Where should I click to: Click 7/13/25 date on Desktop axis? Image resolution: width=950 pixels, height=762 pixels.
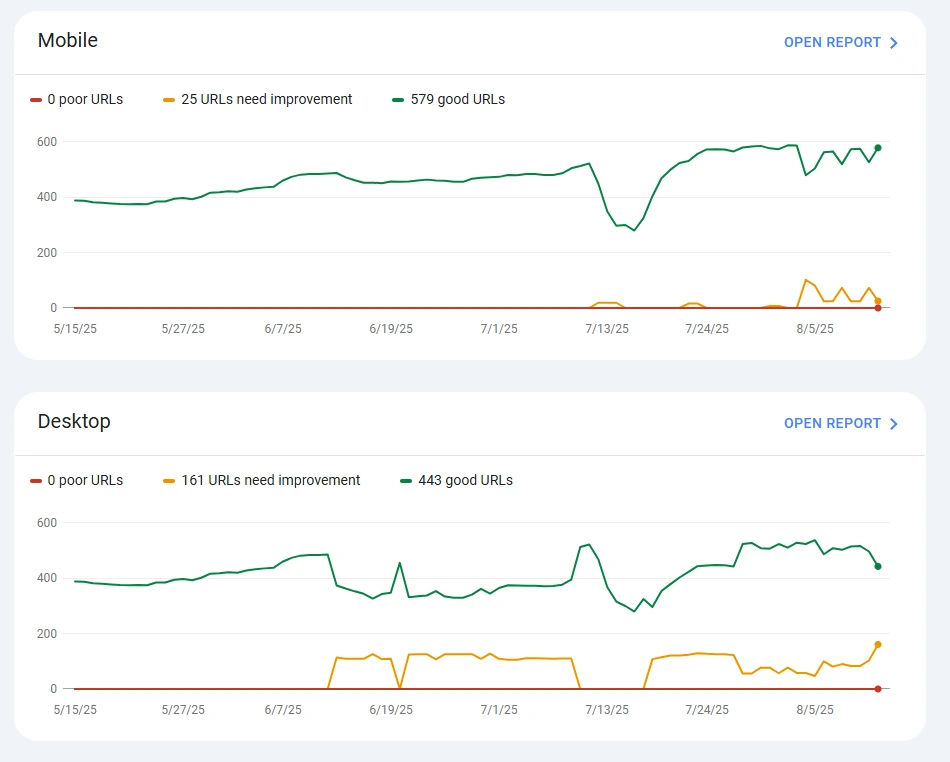[607, 710]
